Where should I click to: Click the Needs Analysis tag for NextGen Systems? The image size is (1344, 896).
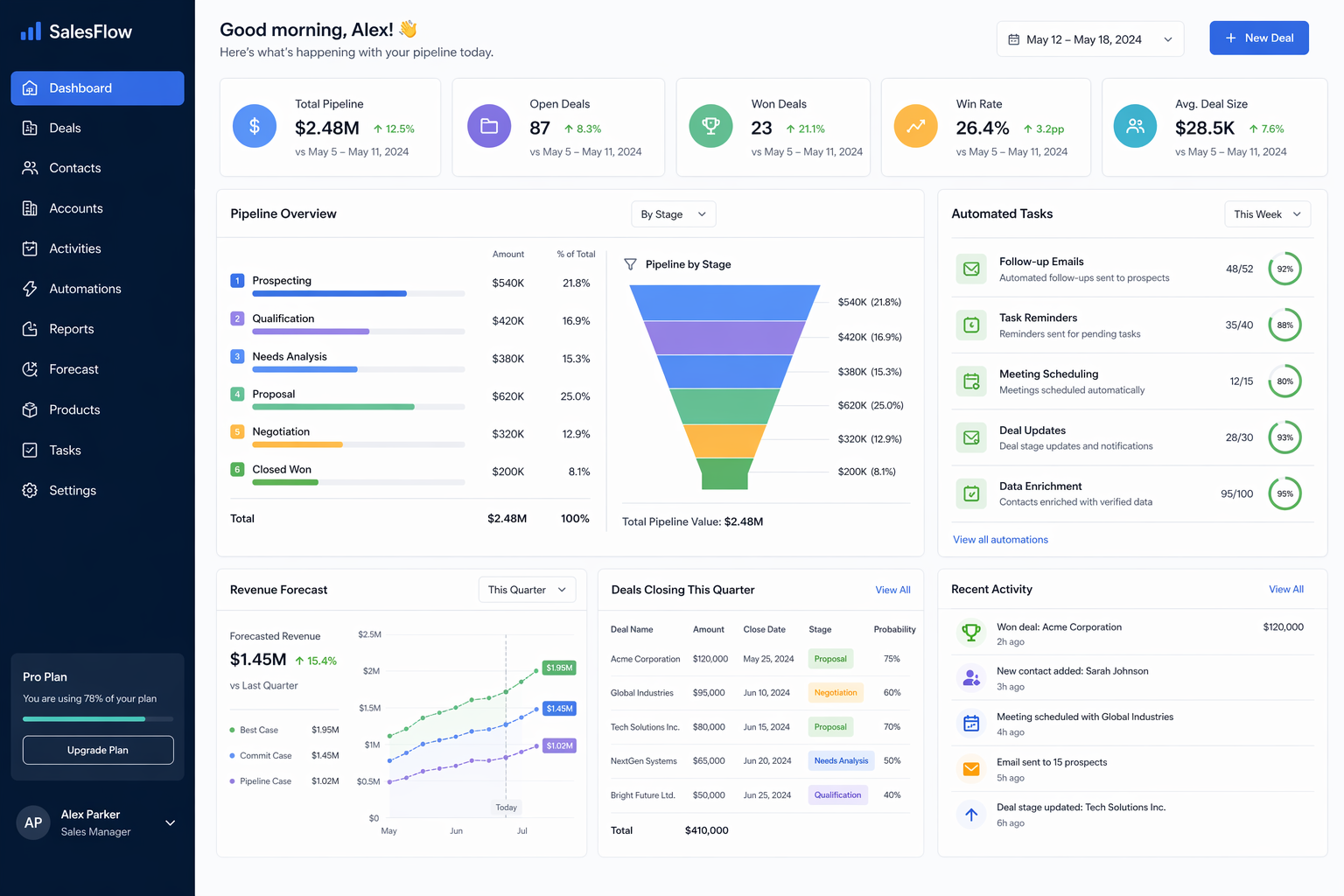tap(841, 760)
